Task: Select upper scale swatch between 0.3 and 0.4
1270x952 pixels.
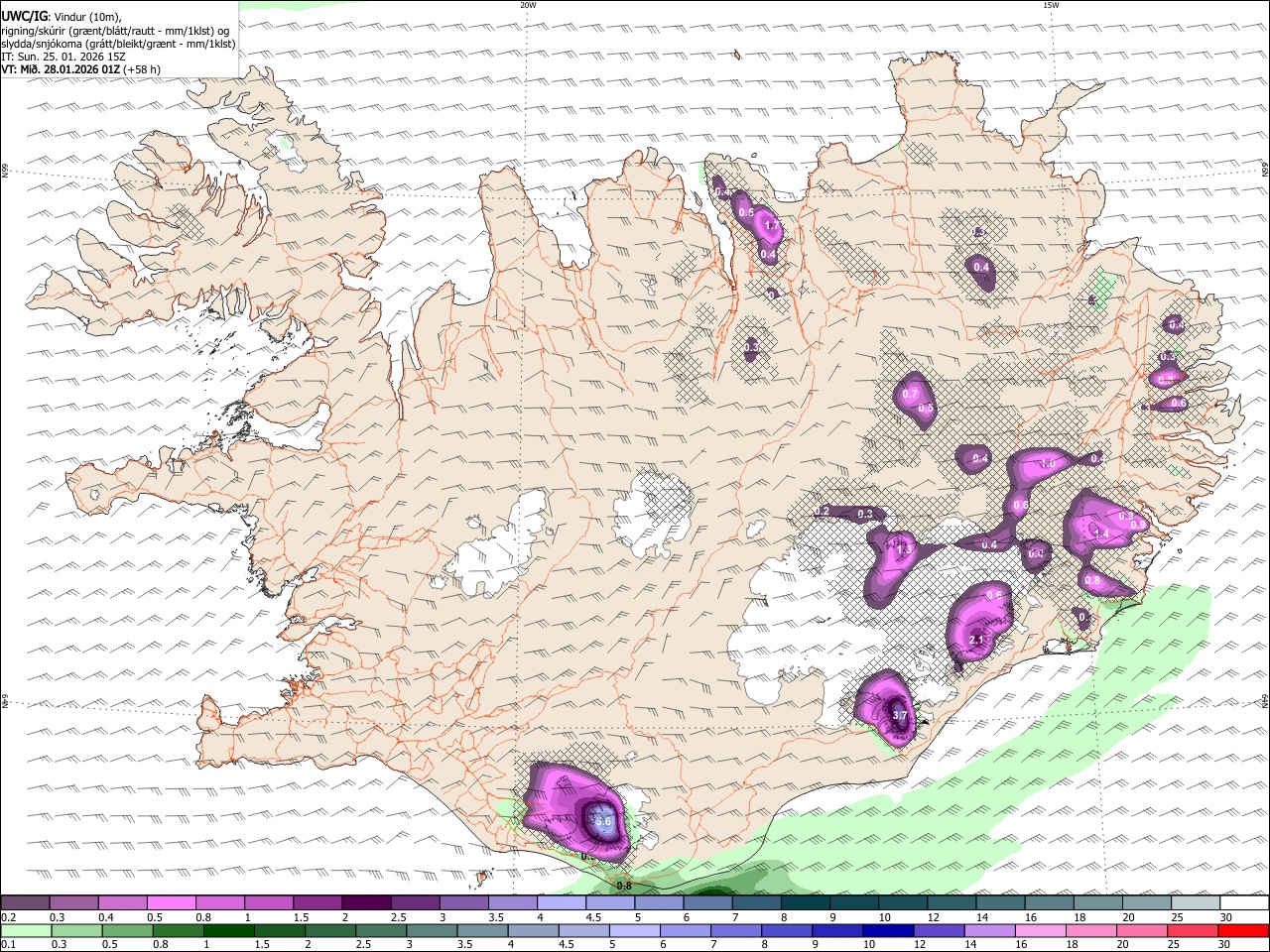Action: (73, 903)
